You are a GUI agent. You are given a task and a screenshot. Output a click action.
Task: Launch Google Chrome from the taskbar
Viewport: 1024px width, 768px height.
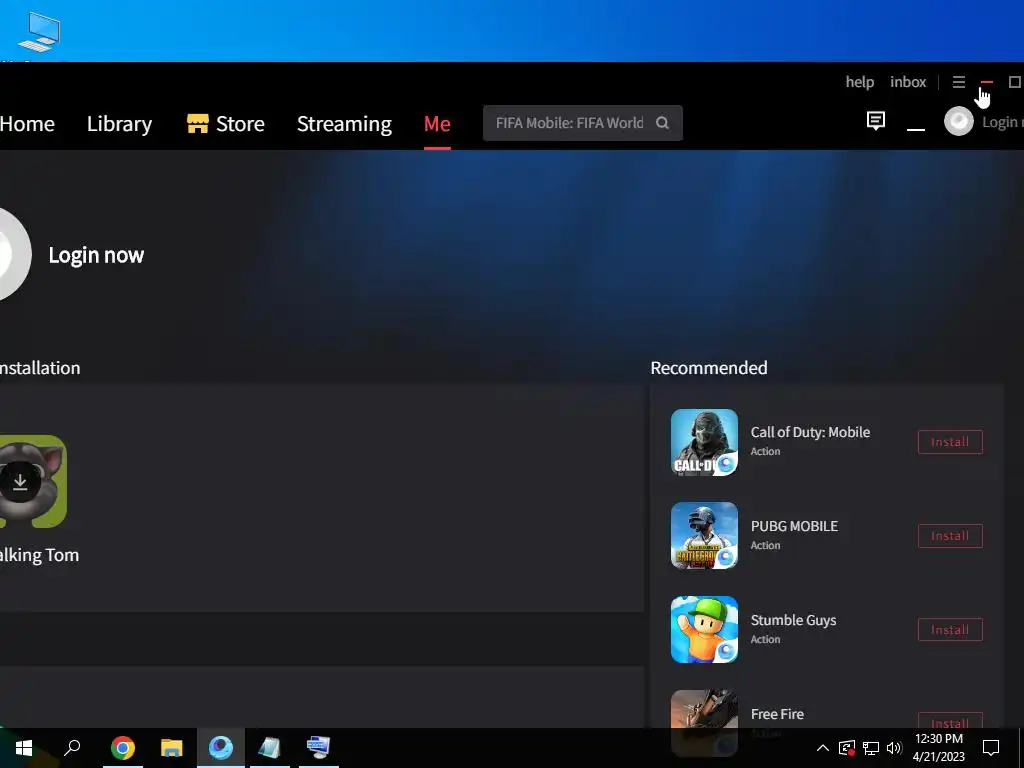(x=122, y=747)
